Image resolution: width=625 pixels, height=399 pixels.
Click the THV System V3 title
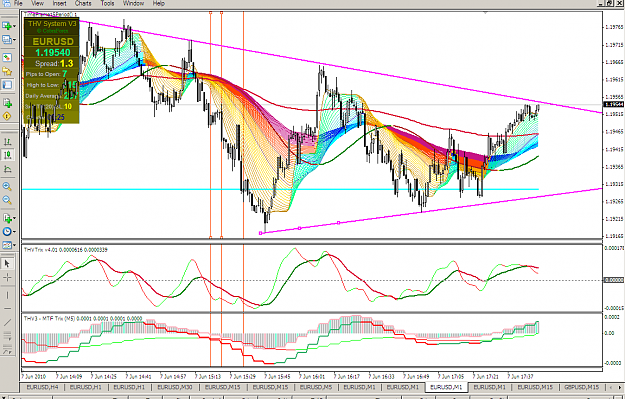52,24
